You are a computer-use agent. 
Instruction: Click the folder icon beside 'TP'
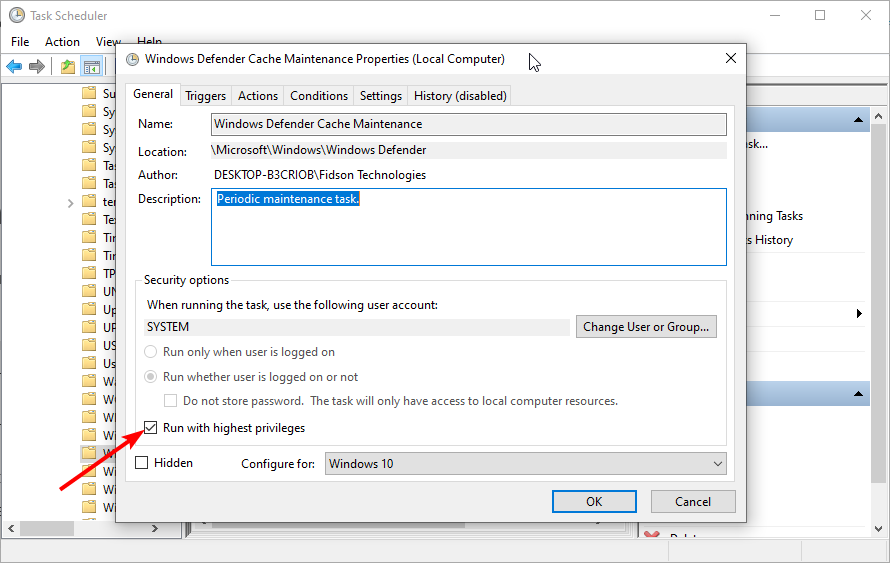coord(89,273)
